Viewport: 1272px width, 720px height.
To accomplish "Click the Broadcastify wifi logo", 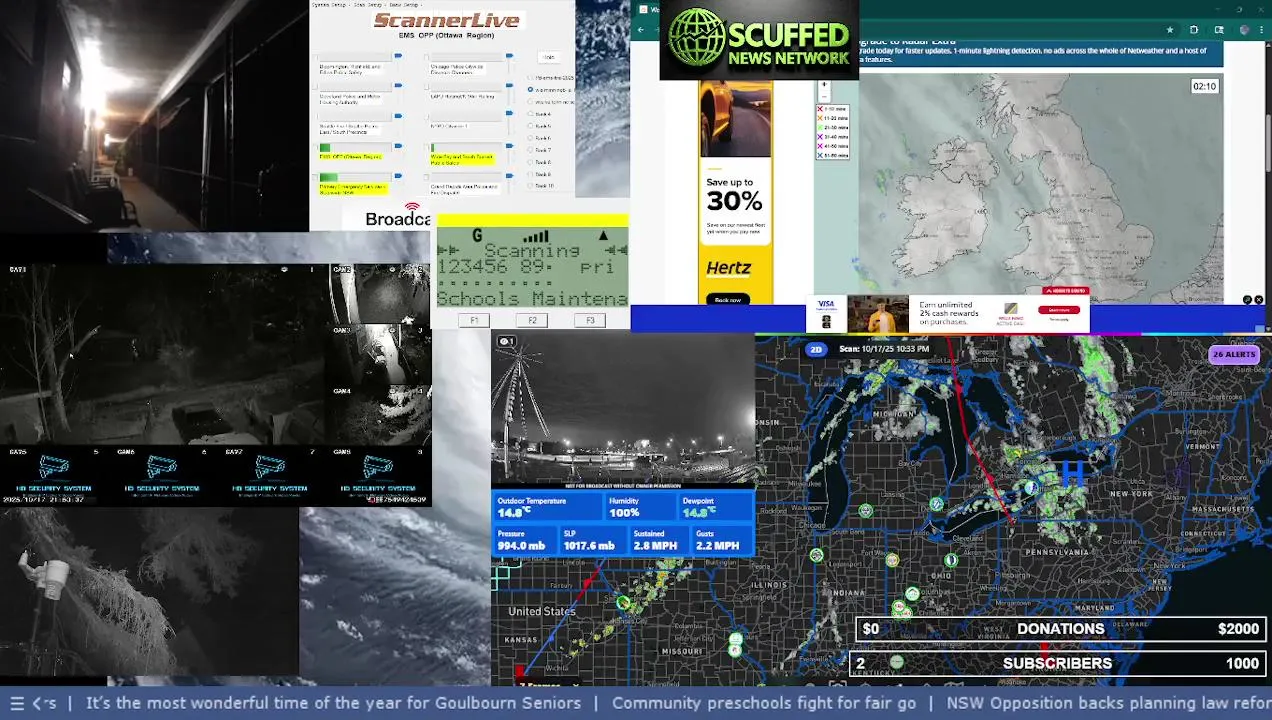I will point(412,208).
